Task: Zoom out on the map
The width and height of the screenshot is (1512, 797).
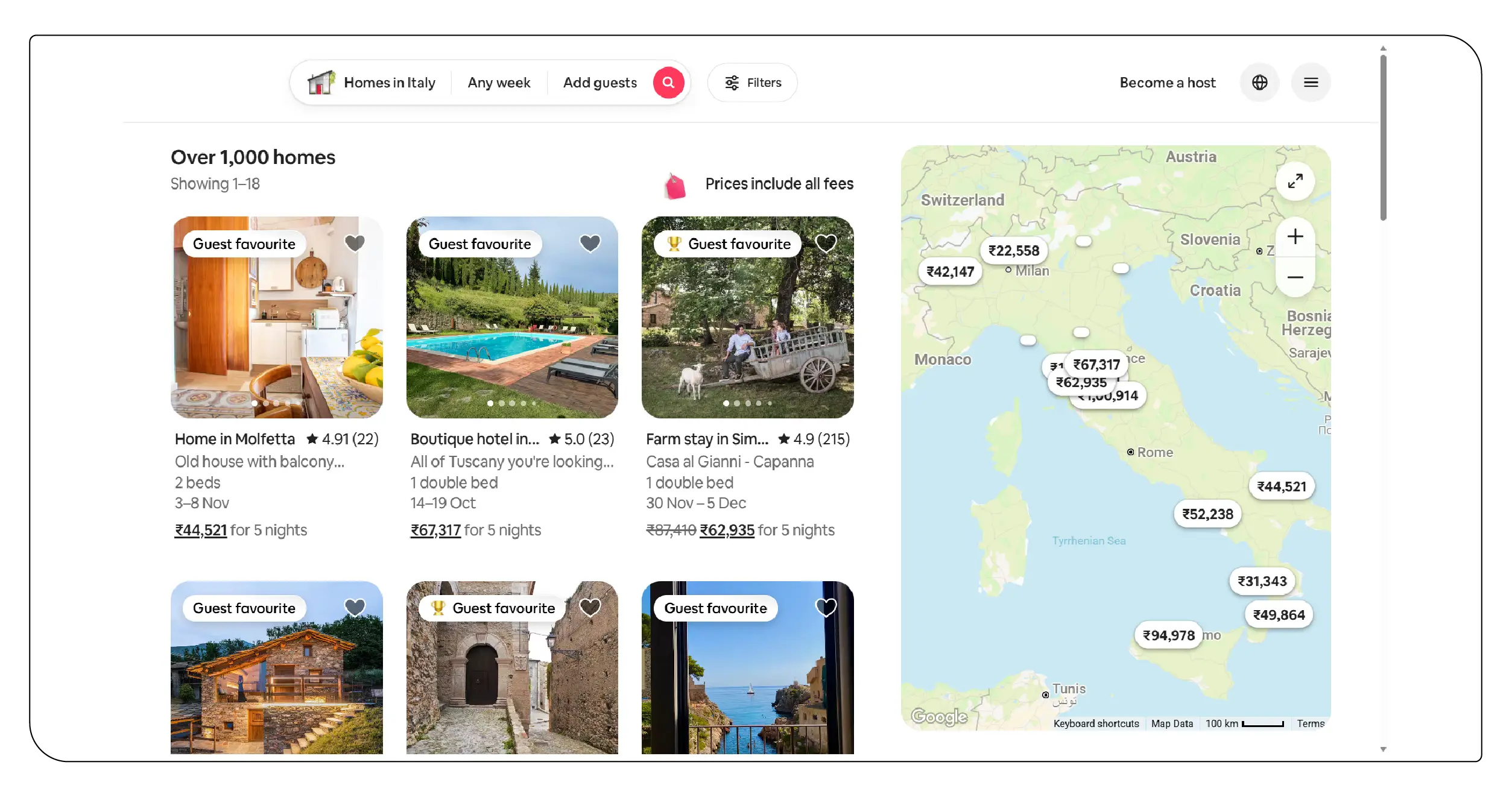Action: click(1295, 277)
